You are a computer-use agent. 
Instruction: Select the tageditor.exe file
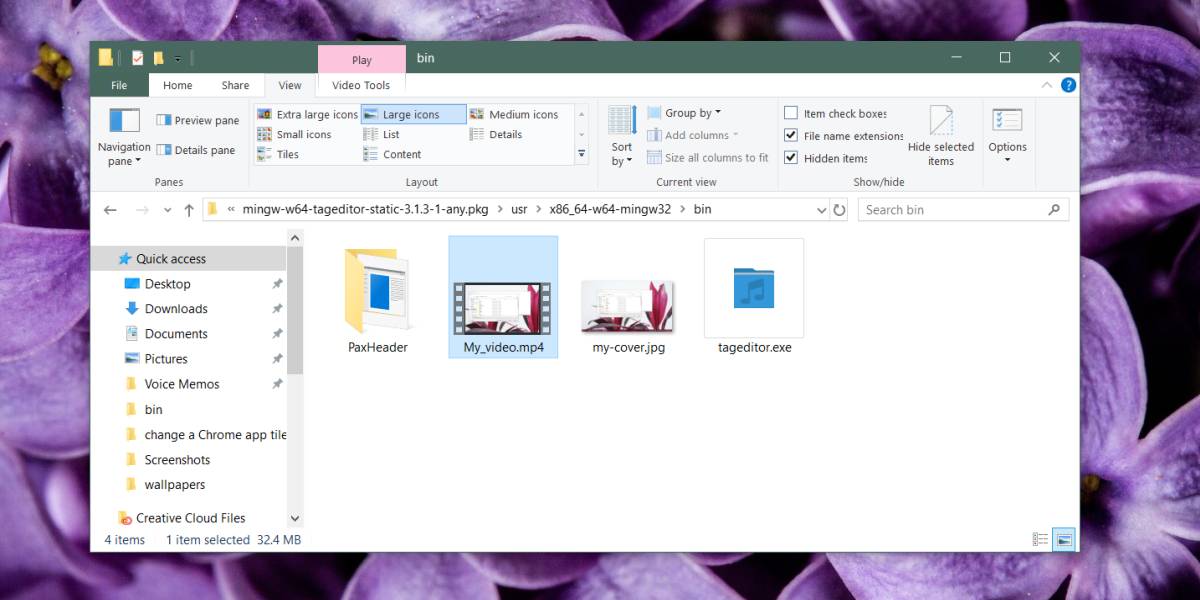pyautogui.click(x=754, y=298)
